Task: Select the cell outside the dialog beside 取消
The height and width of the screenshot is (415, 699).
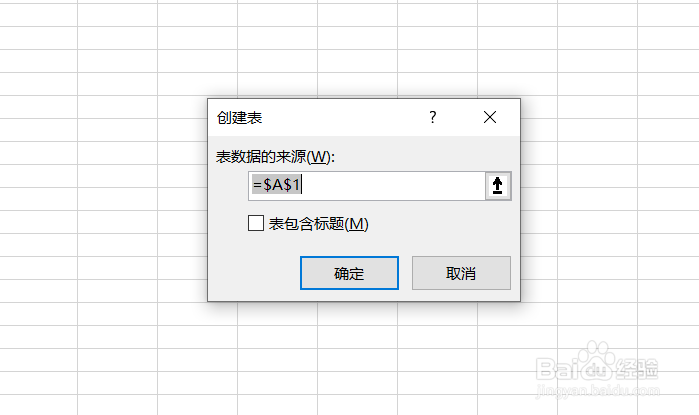Action: tap(539, 268)
